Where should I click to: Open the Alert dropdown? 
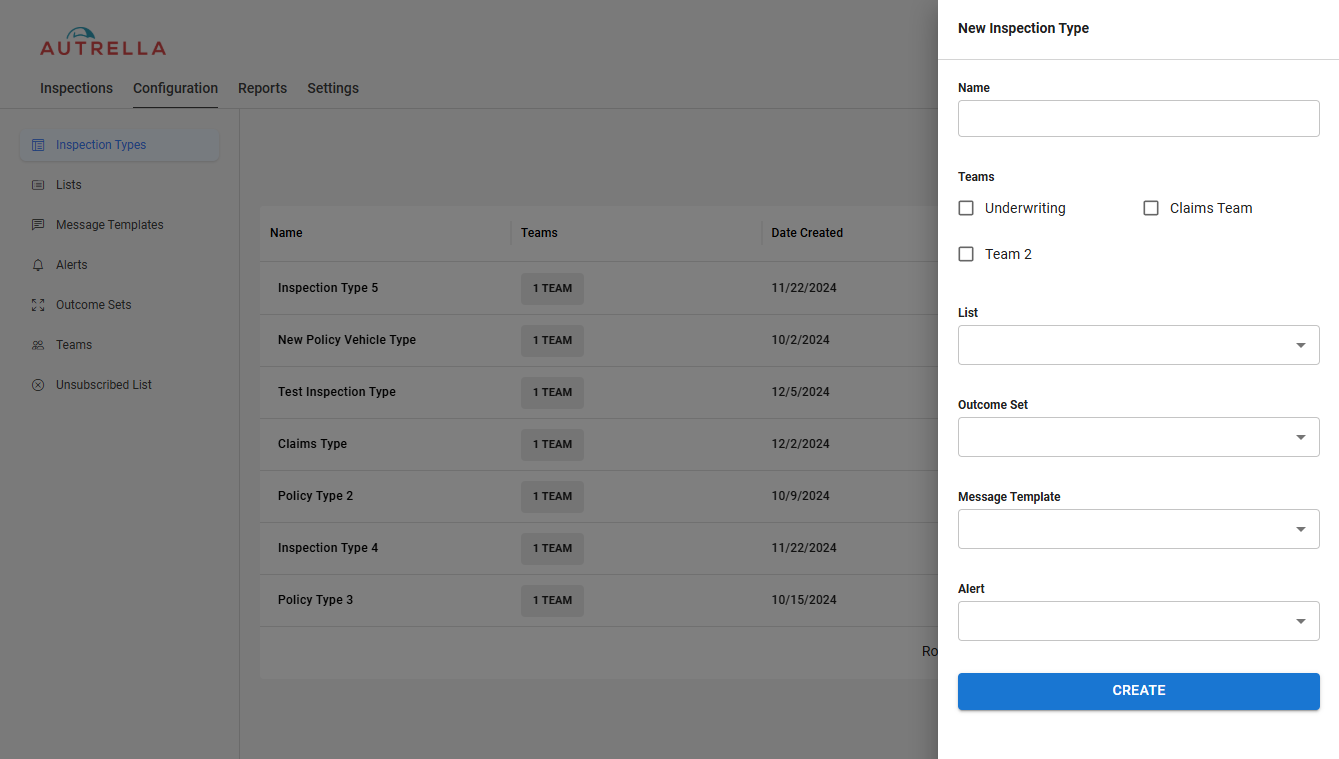point(1139,621)
